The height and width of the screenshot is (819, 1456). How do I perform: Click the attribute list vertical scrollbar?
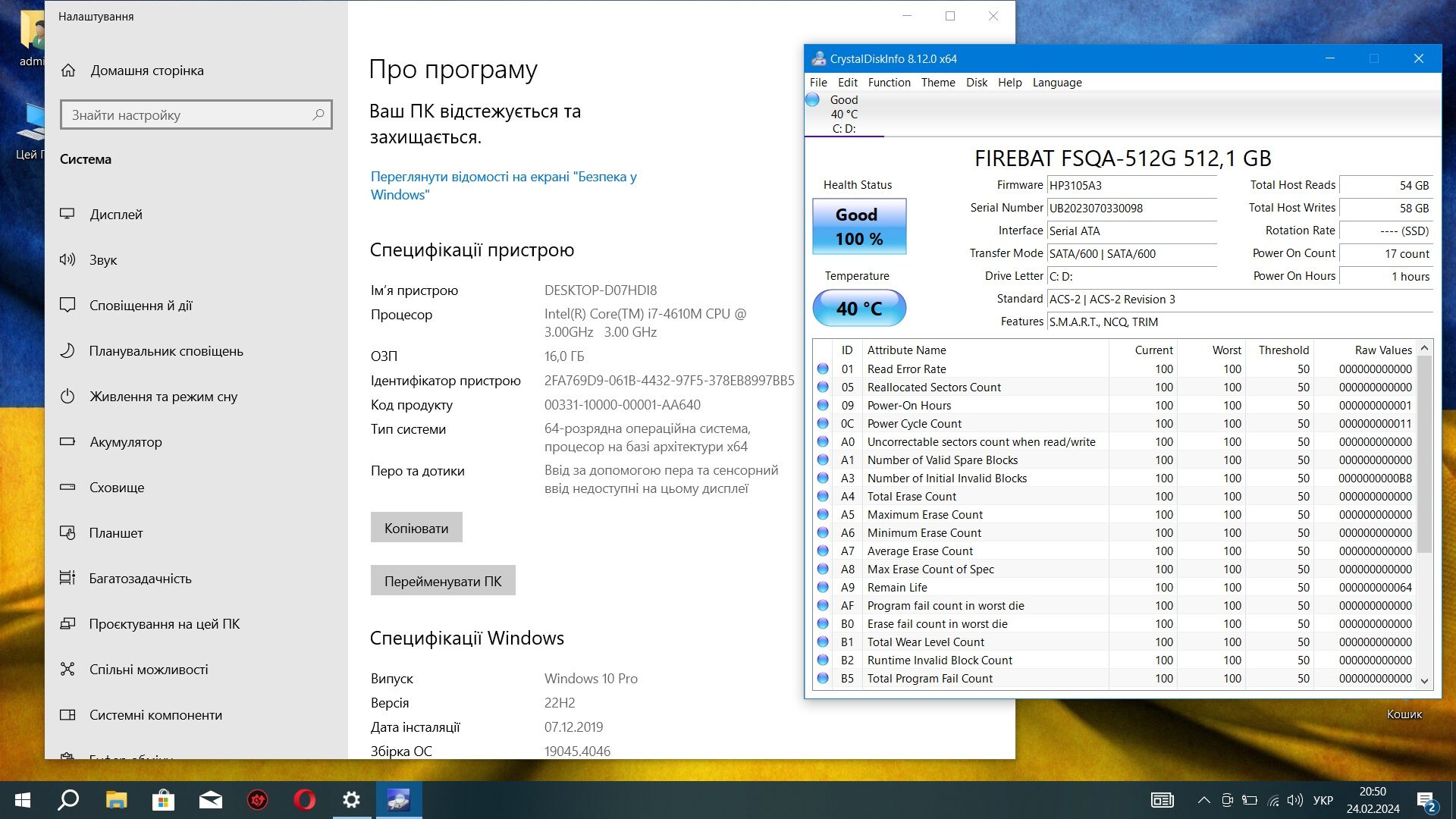pos(1424,455)
